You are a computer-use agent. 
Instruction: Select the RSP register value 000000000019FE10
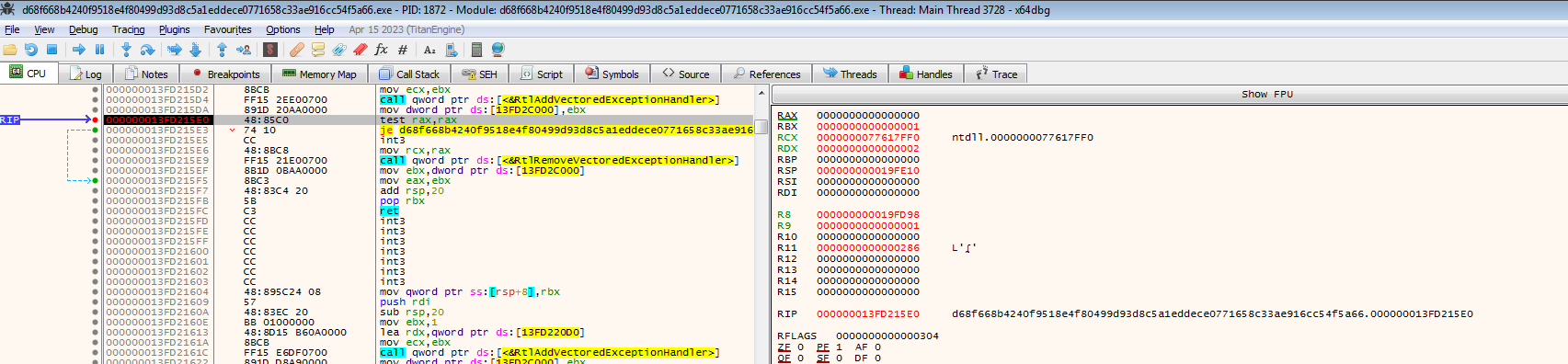[x=867, y=170]
